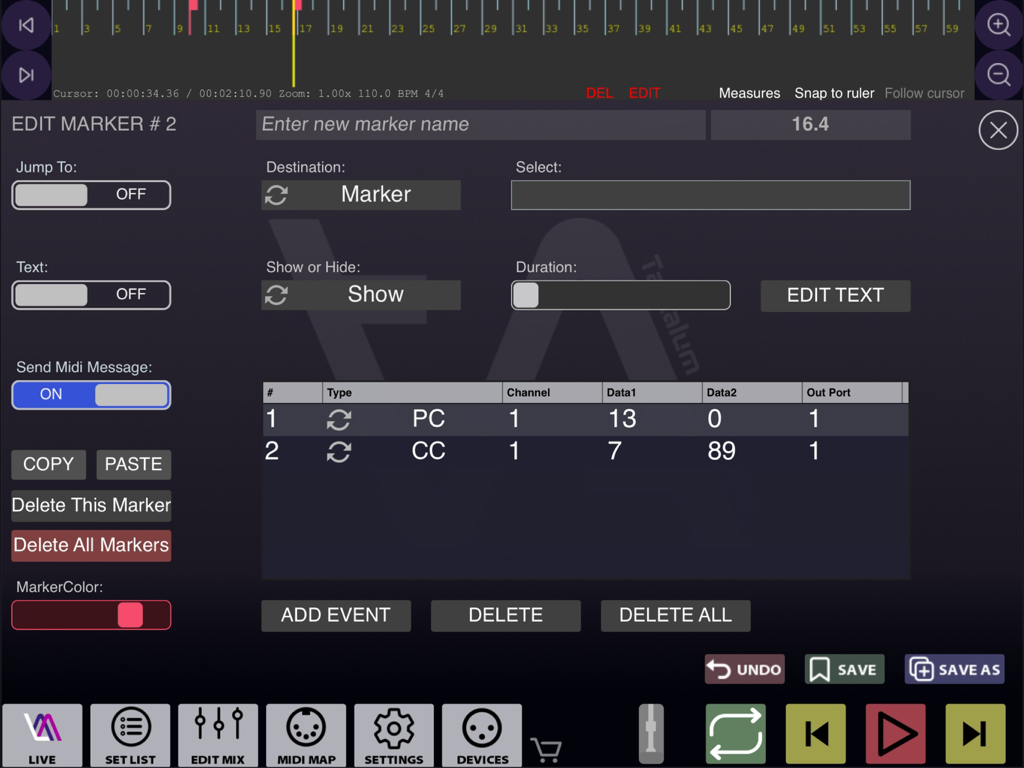Open the MIDI MAP screen
1024x768 pixels.
point(306,735)
